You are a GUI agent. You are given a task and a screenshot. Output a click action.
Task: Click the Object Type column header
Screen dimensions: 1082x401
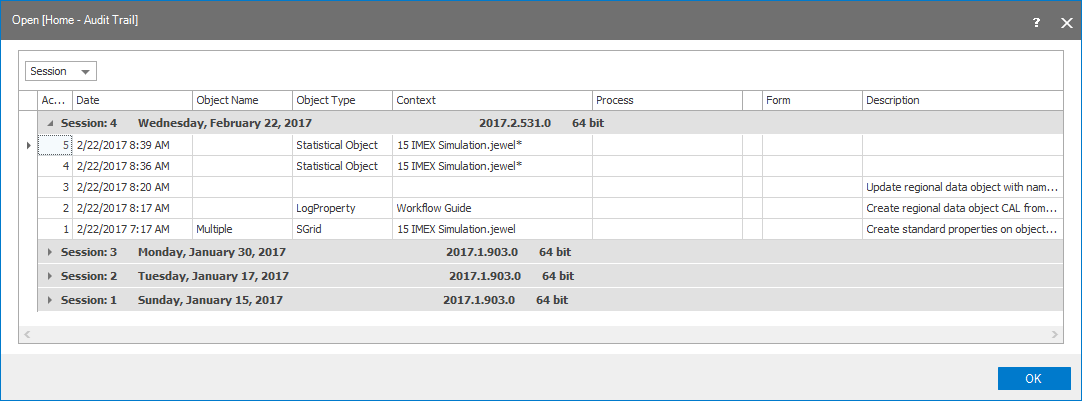click(342, 100)
